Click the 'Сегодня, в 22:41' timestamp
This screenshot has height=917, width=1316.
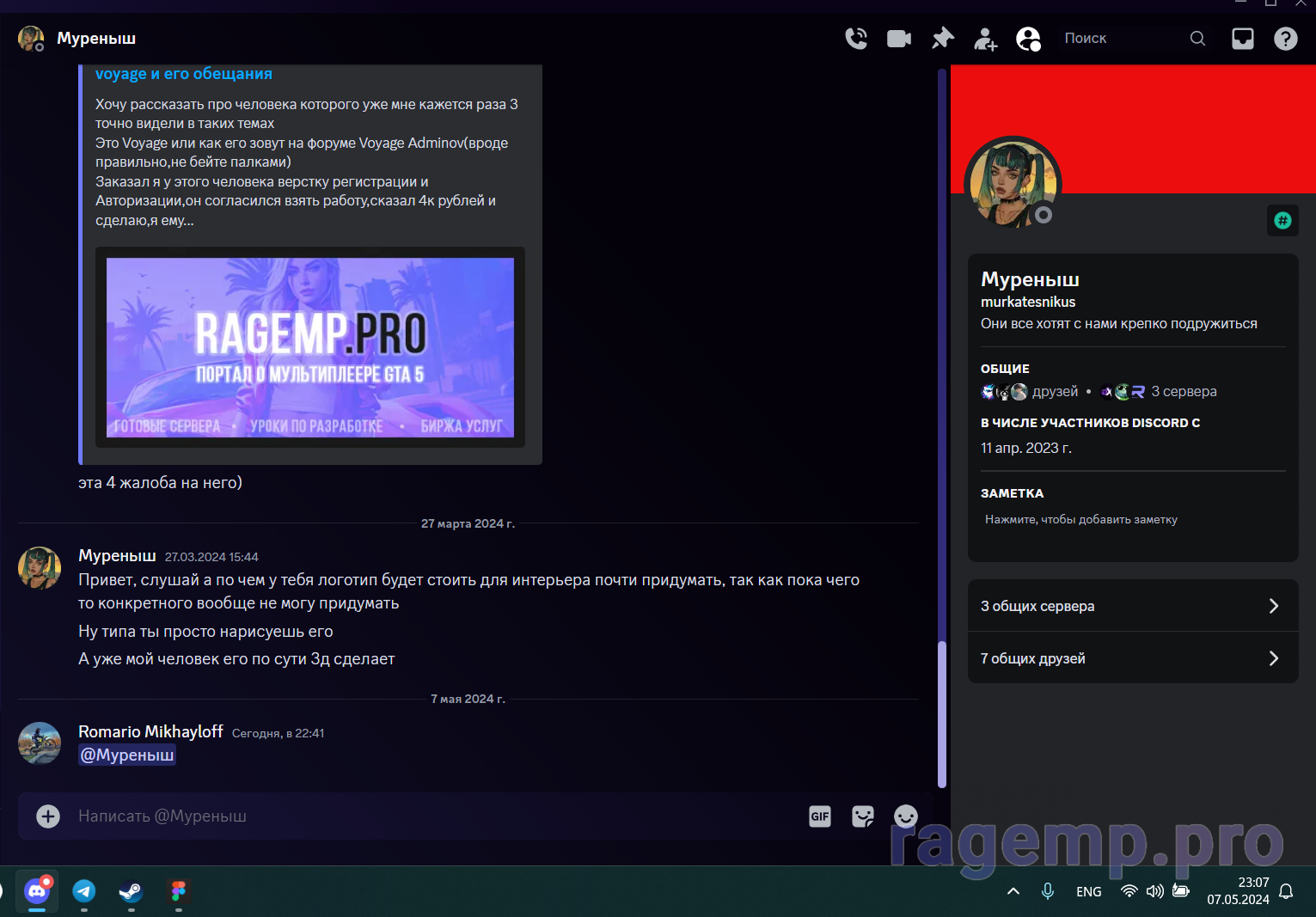[278, 733]
